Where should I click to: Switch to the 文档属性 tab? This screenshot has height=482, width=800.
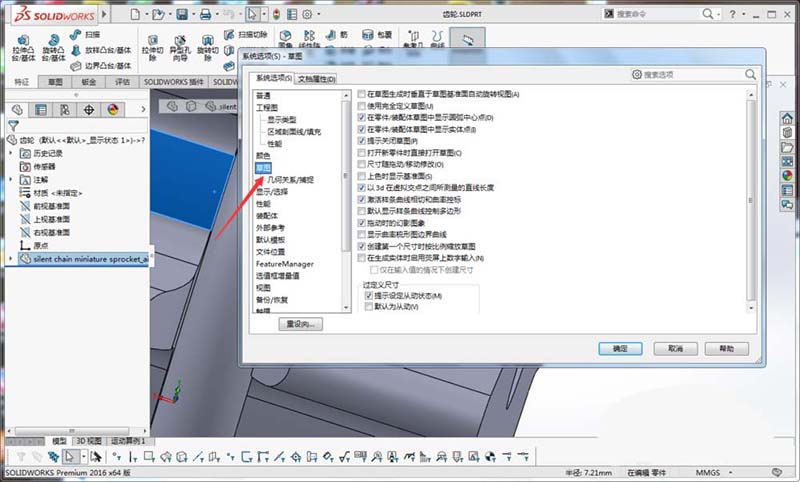(316, 79)
